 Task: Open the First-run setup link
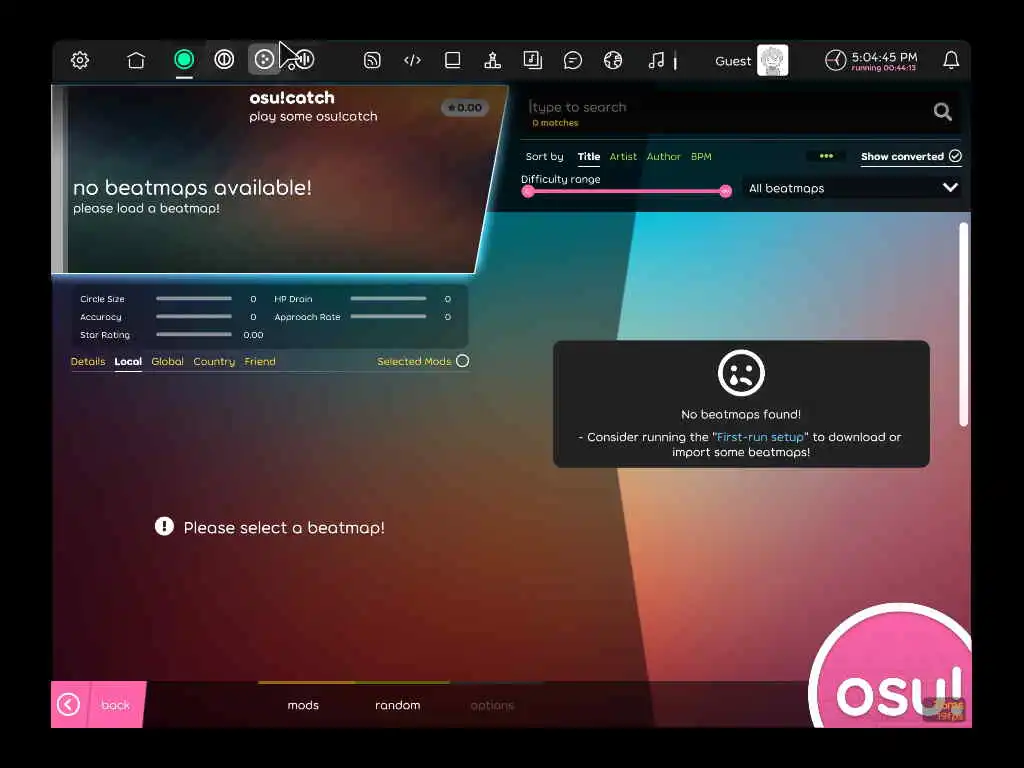[760, 438]
